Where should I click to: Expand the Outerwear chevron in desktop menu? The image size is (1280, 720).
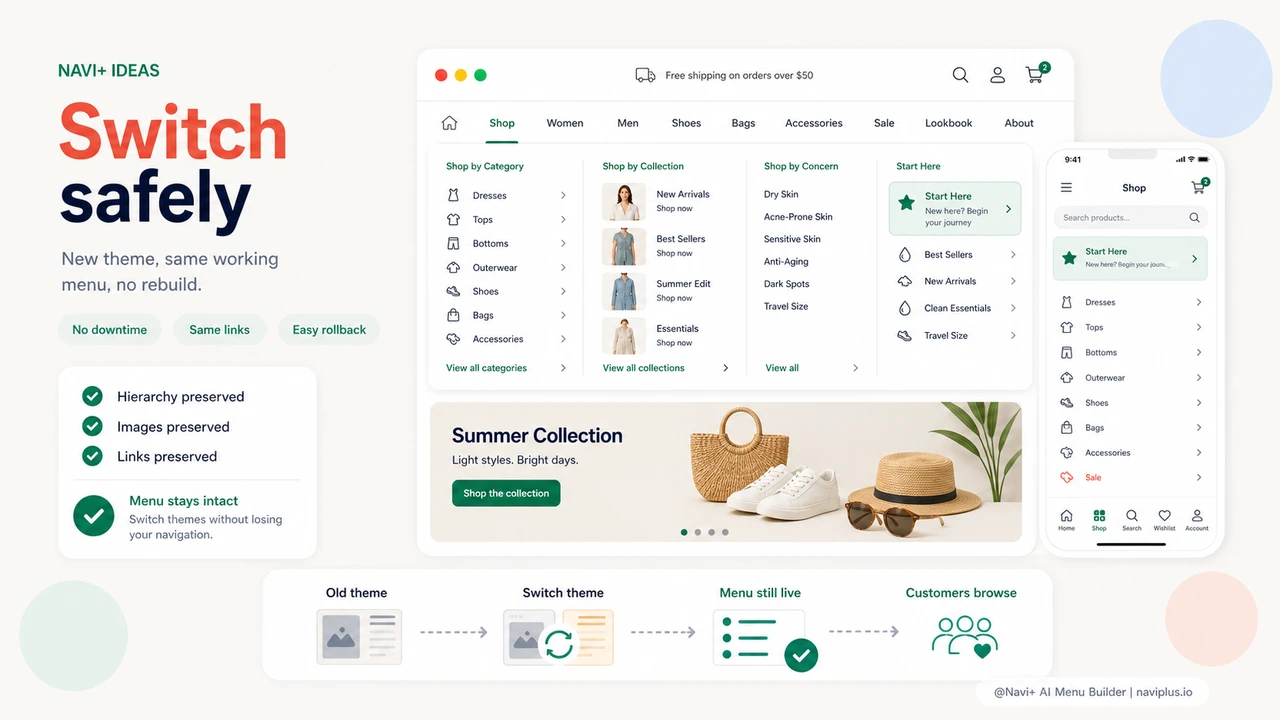[563, 267]
